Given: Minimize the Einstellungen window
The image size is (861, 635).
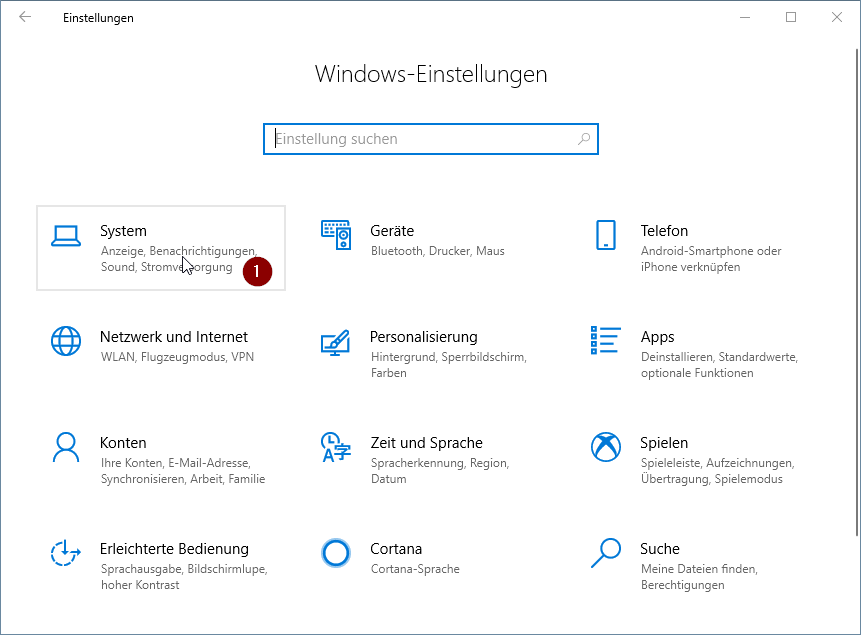Looking at the screenshot, I should pyautogui.click(x=745, y=17).
